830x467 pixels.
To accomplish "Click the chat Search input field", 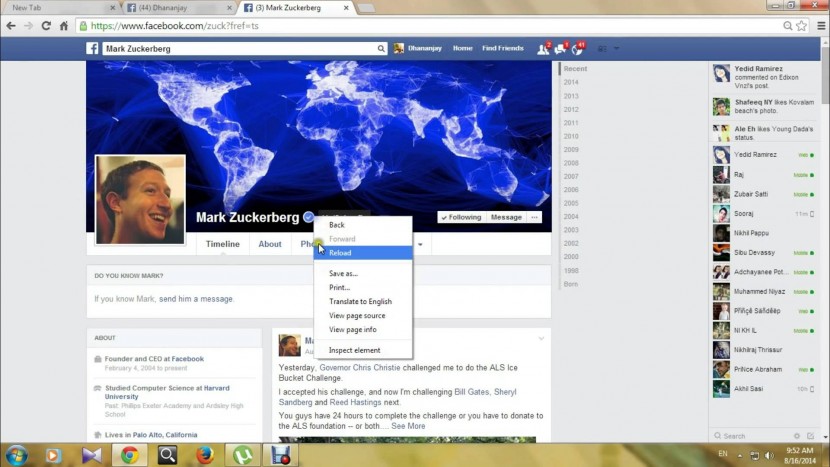I will click(750, 436).
